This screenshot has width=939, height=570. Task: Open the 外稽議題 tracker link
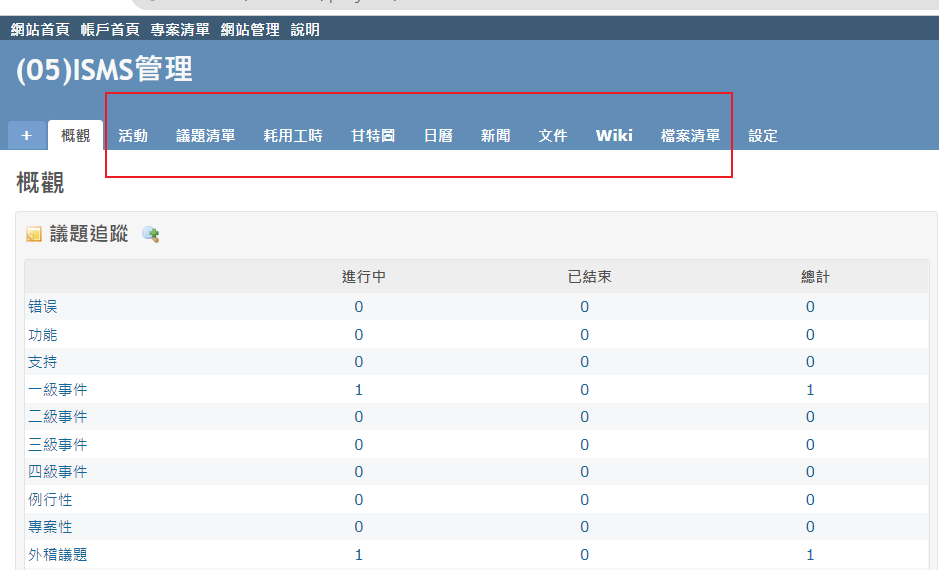[x=57, y=555]
